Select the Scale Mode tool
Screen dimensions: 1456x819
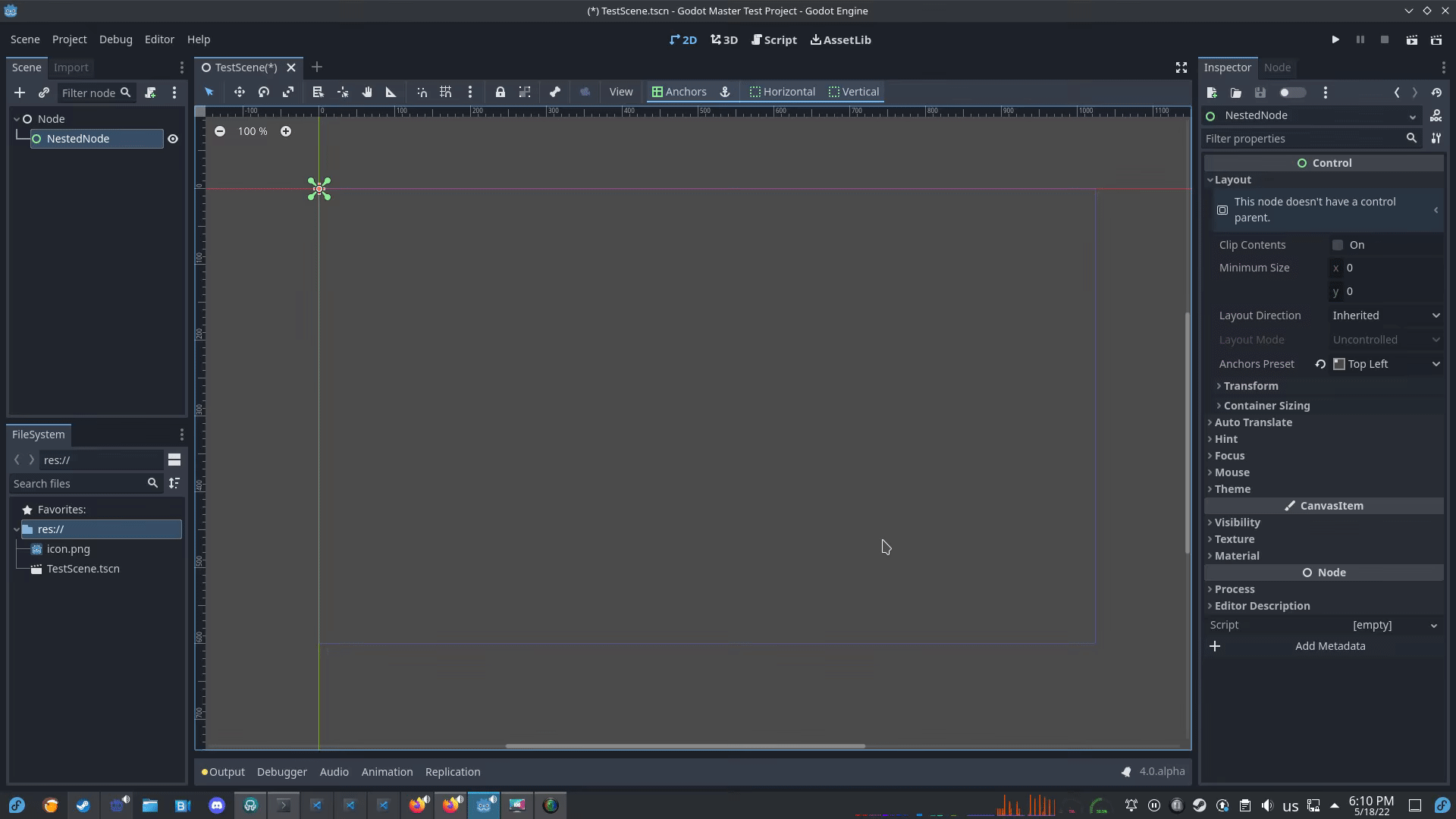[x=288, y=92]
